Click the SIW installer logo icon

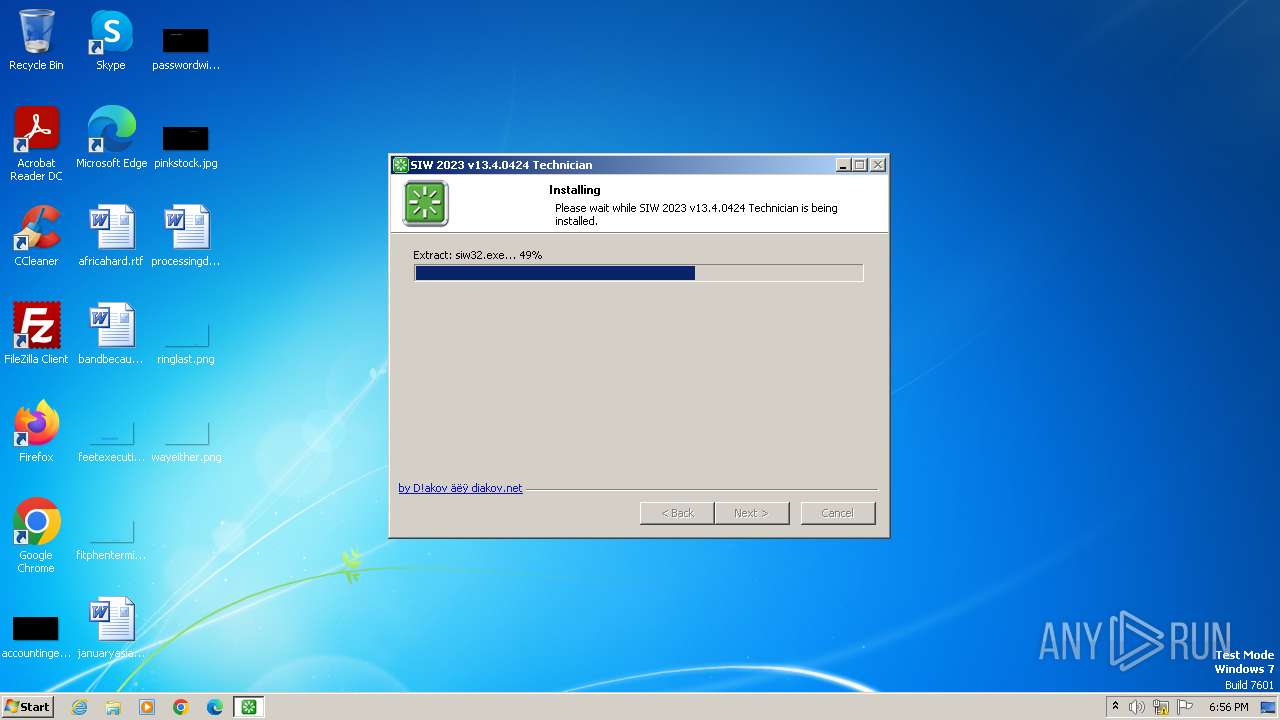[426, 204]
